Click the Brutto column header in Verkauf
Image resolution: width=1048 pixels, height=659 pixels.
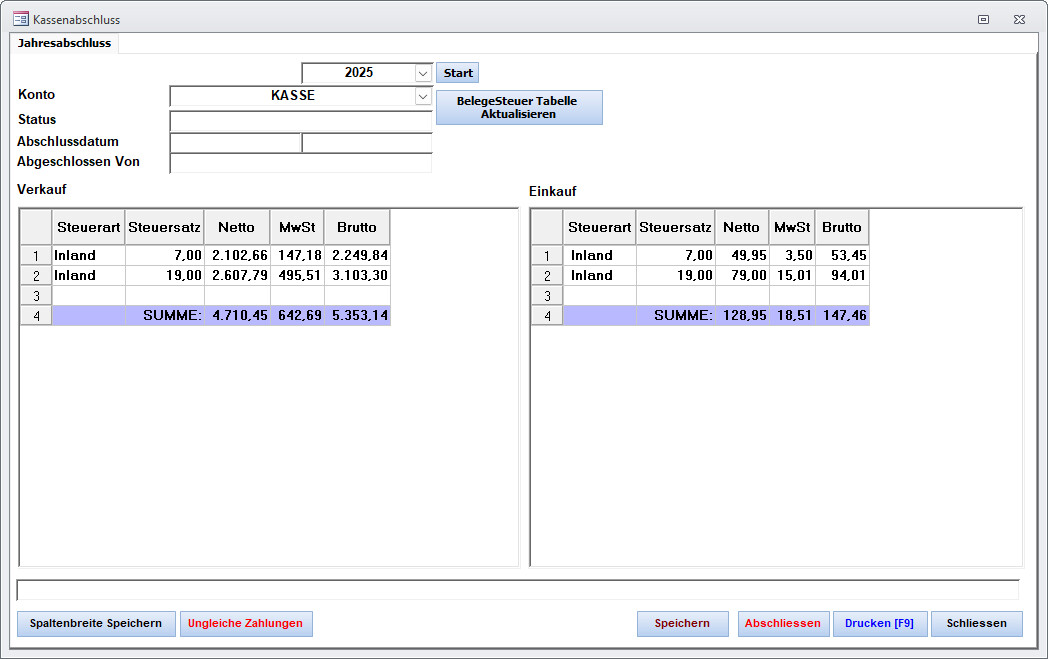click(x=357, y=227)
